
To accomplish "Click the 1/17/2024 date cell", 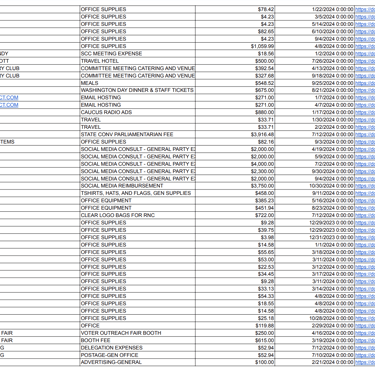I will [x=315, y=112].
